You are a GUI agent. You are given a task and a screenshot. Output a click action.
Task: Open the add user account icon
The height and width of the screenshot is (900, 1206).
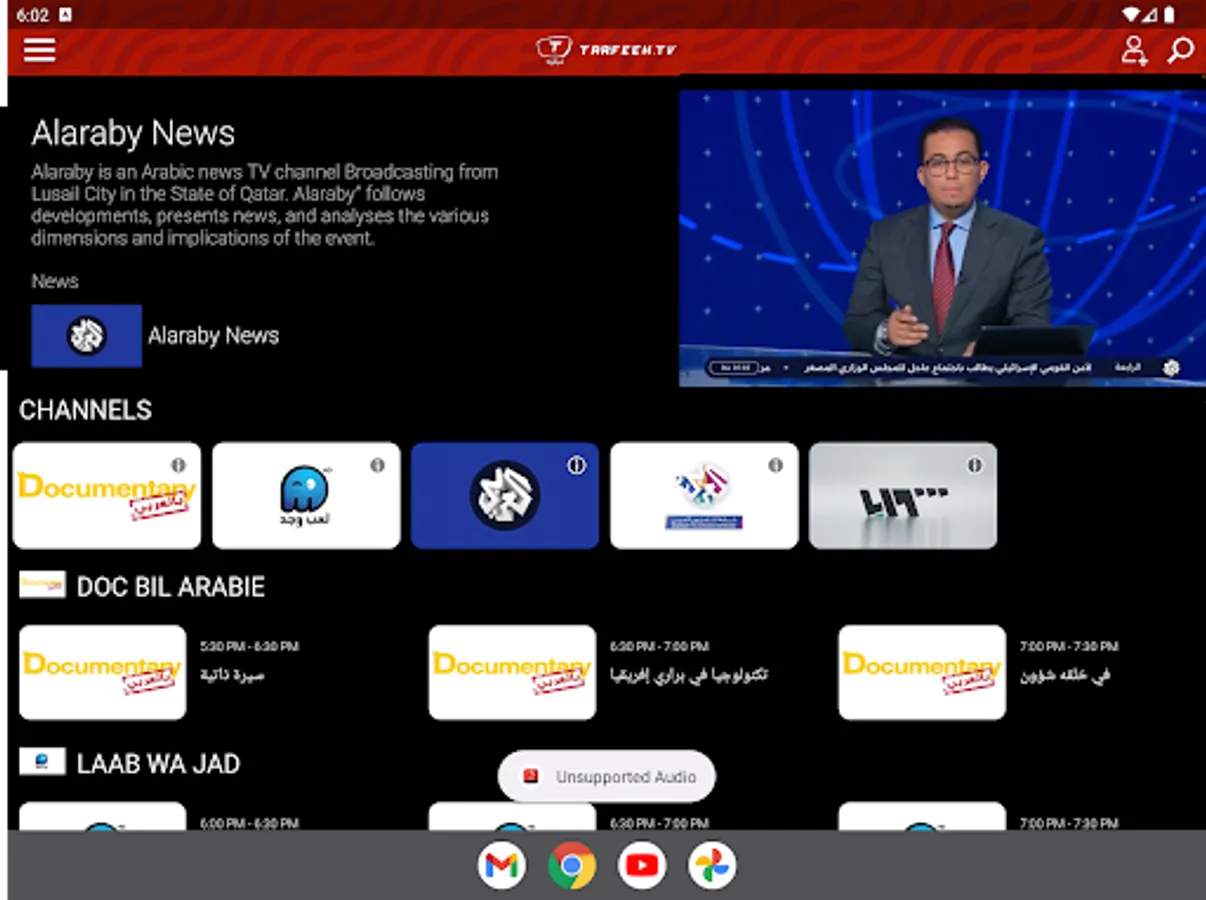1134,50
